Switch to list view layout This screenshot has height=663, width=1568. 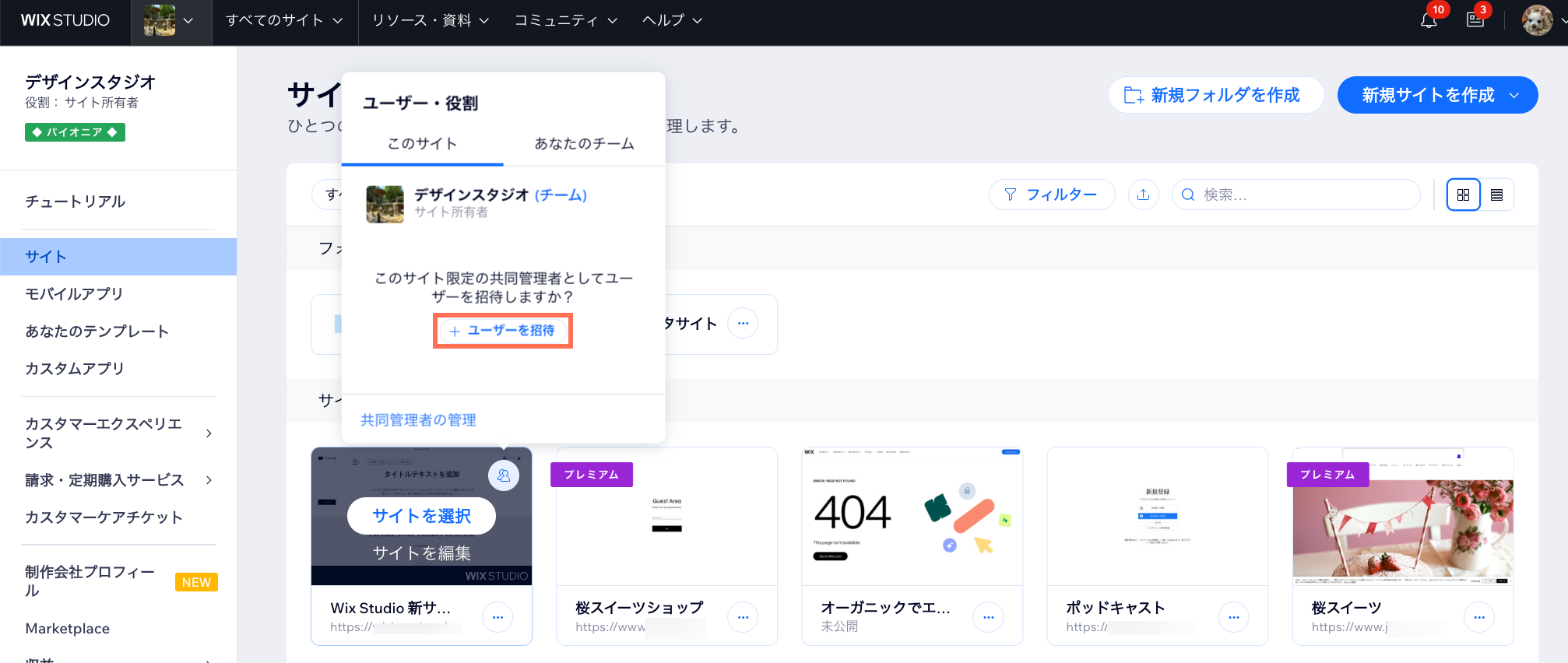click(1496, 195)
